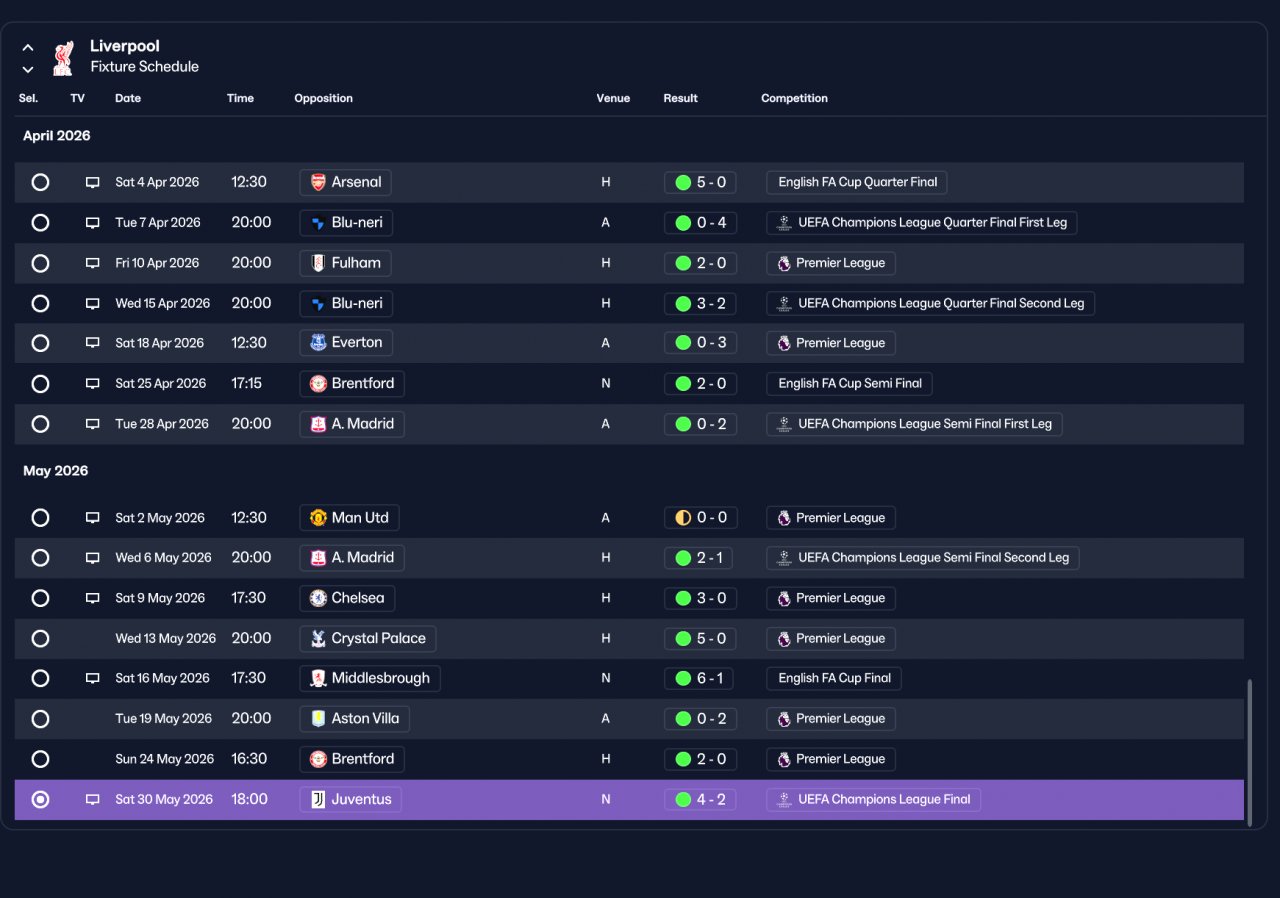
Task: Click the TV icon for the Arsenal match
Action: click(93, 182)
